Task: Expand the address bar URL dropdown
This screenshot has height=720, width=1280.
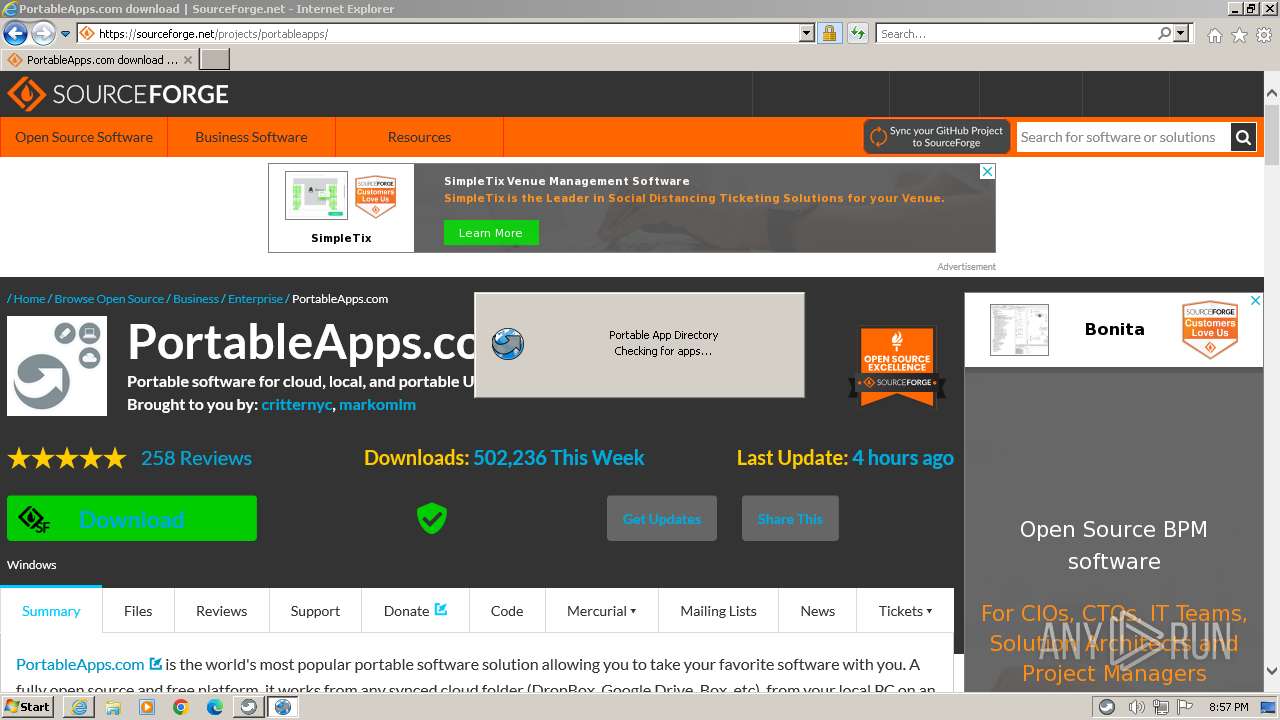Action: [x=807, y=33]
